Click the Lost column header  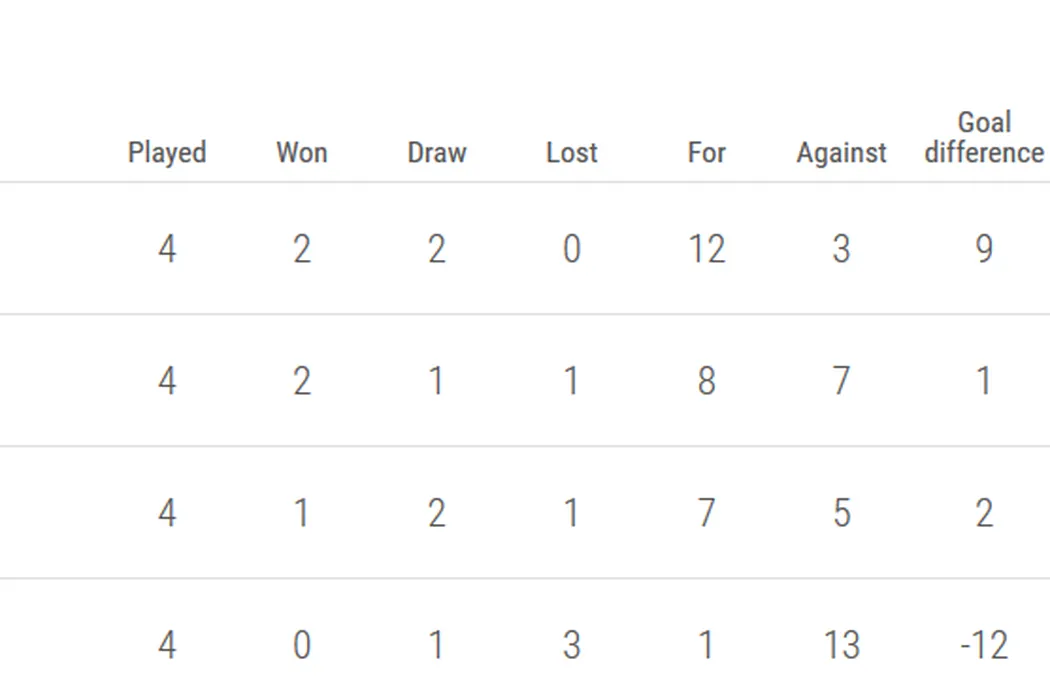coord(572,153)
